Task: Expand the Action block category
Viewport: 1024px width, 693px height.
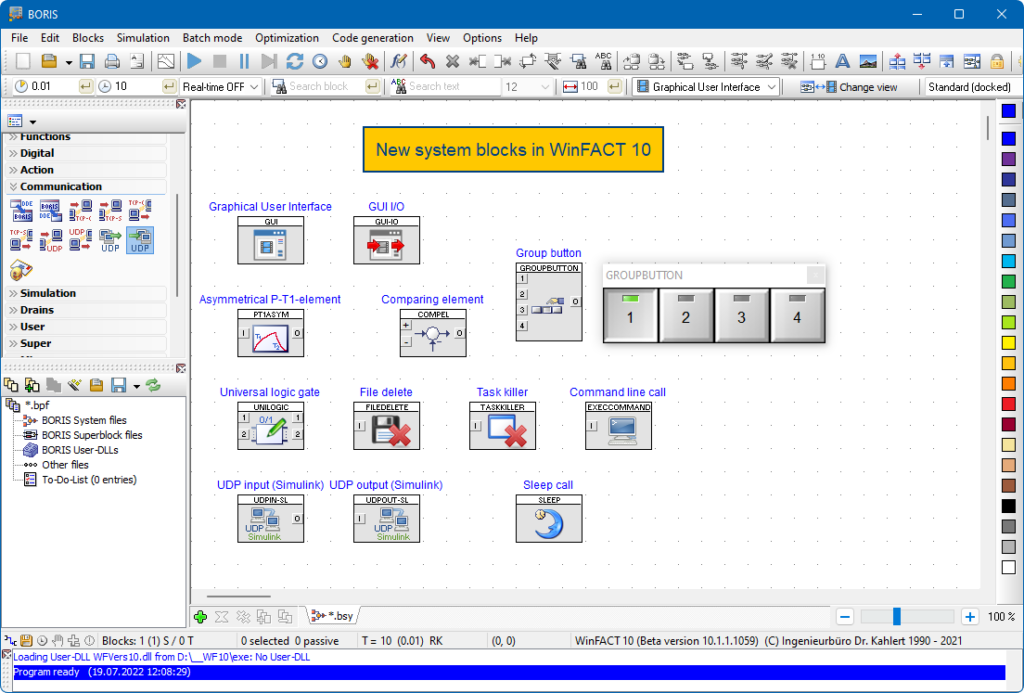Action: [x=86, y=170]
